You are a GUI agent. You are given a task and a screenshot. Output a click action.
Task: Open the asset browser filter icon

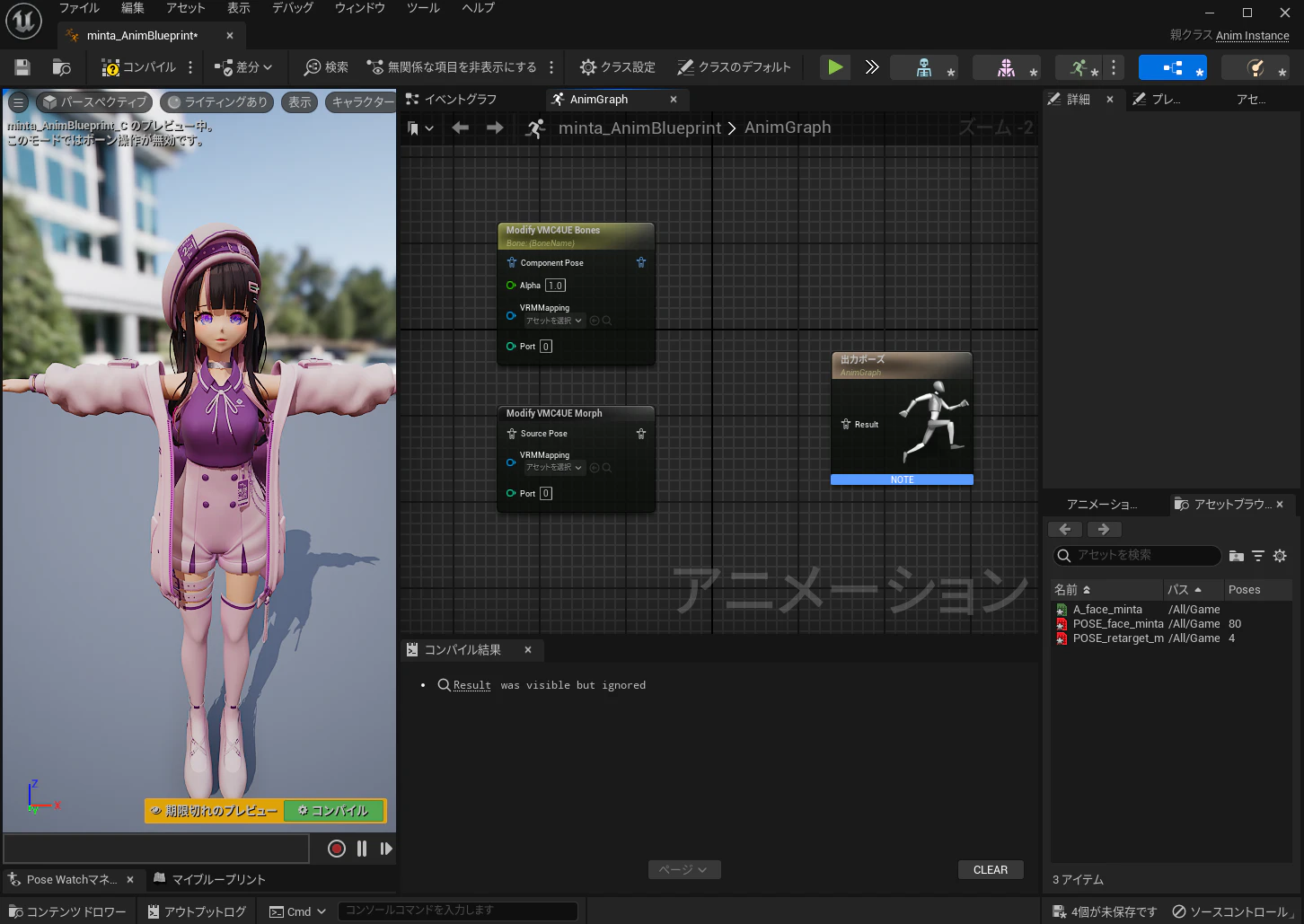point(1258,556)
